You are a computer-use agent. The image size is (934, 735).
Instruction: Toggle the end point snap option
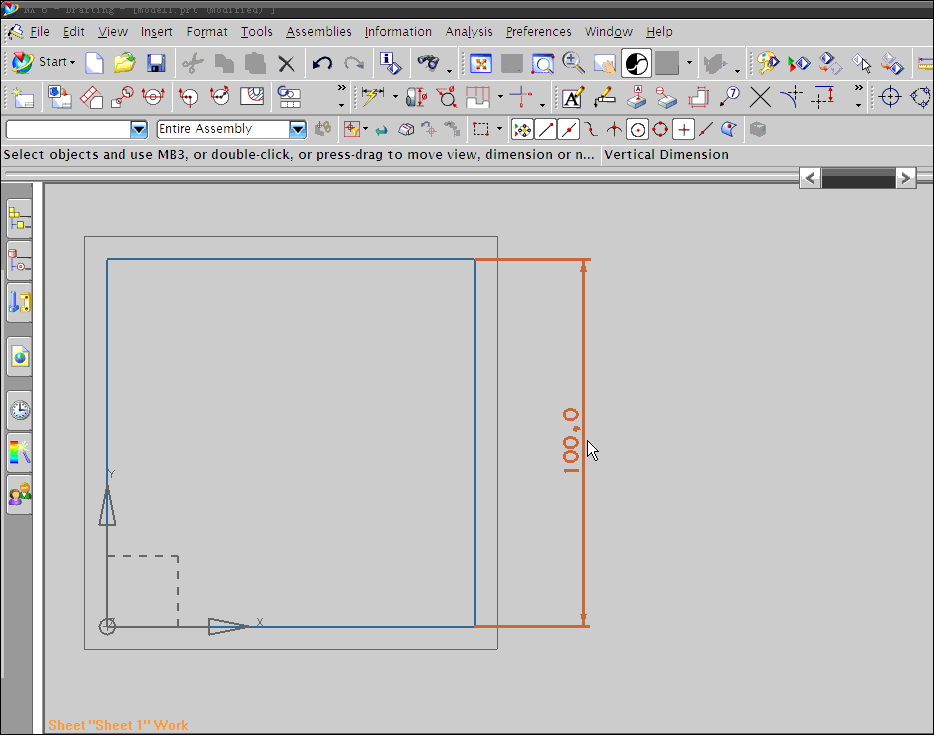pyautogui.click(x=546, y=129)
